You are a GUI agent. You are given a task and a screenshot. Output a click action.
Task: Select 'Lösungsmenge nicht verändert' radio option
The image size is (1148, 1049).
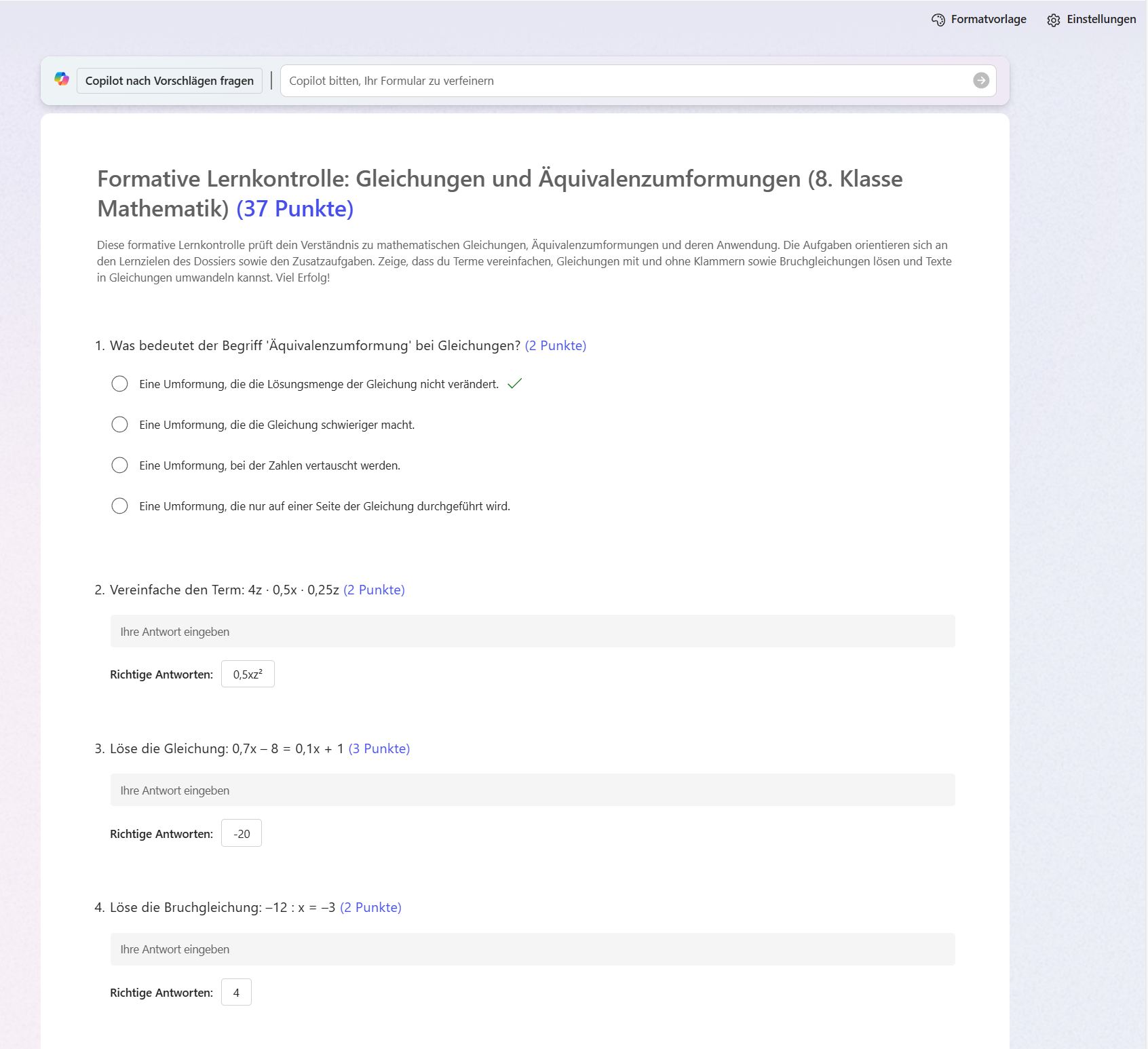pos(119,384)
